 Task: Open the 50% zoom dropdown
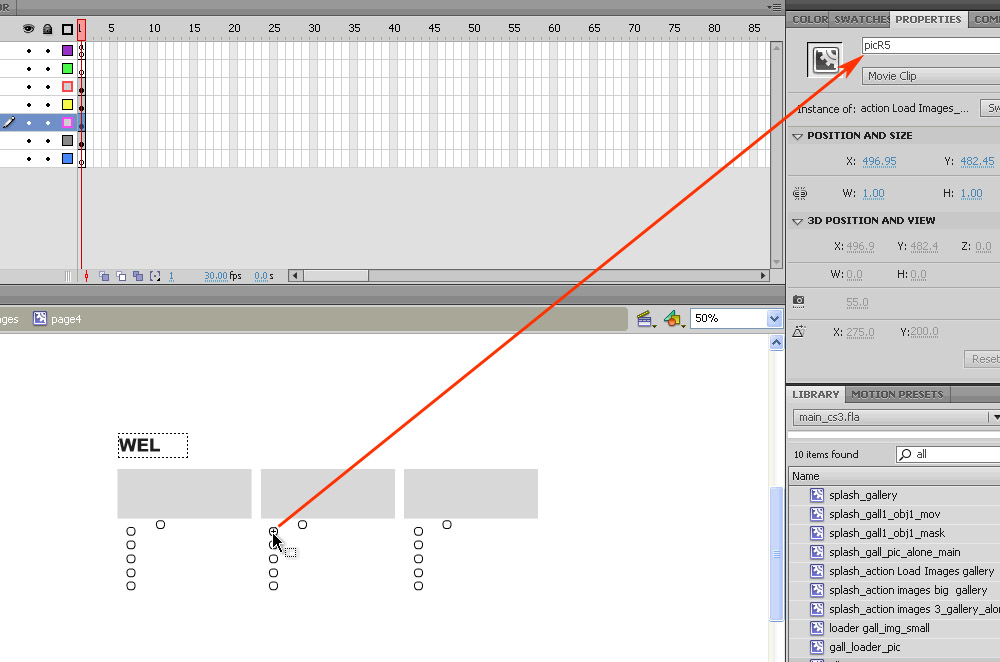click(x=773, y=318)
